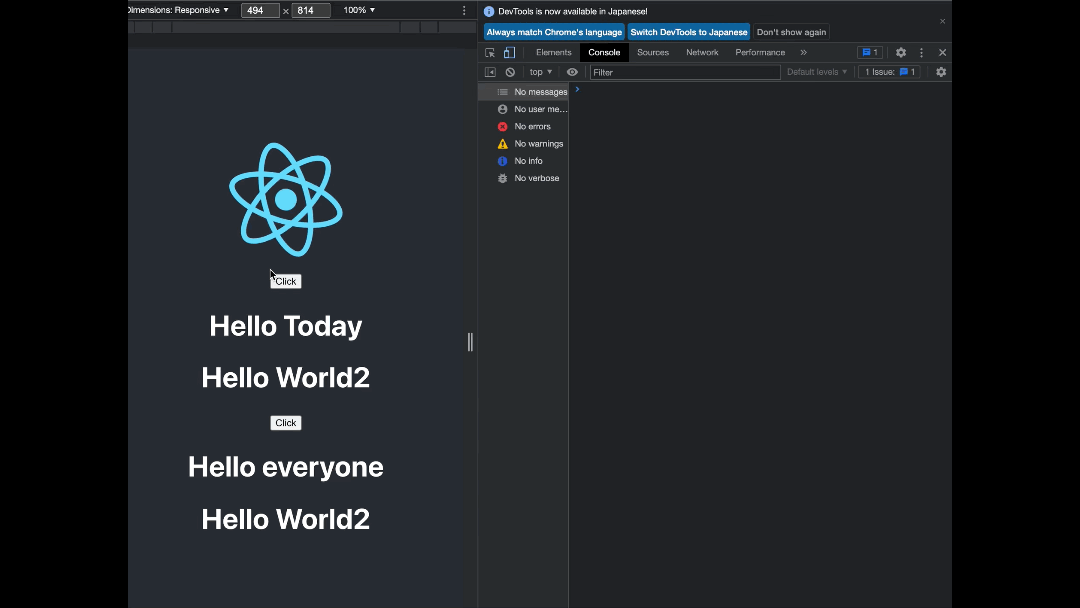The height and width of the screenshot is (608, 1080).
Task: Open the Elements tab
Action: [554, 52]
